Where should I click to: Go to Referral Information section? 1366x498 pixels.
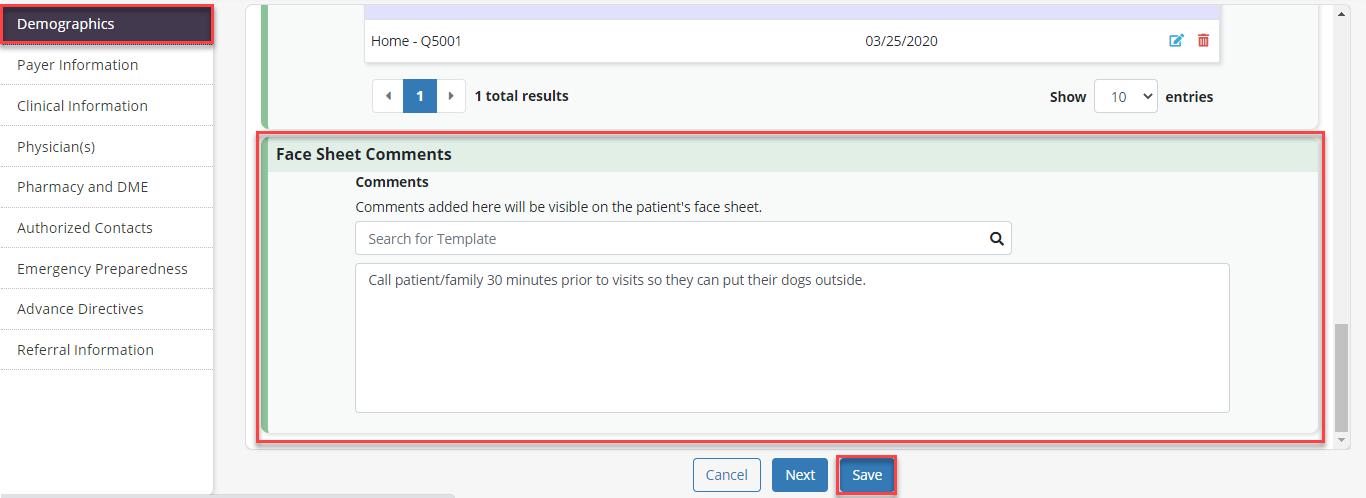tap(85, 350)
